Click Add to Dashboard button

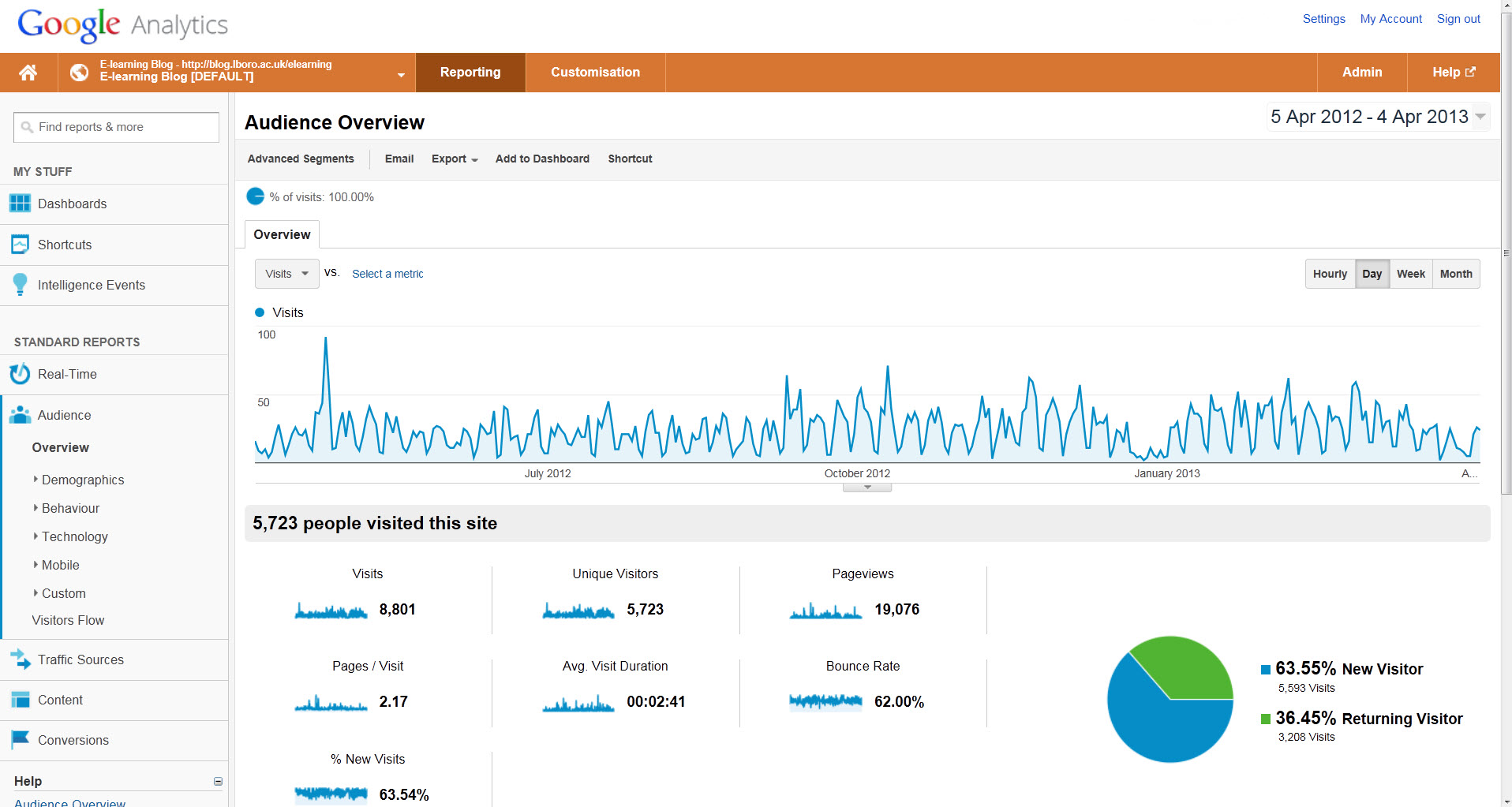[542, 159]
